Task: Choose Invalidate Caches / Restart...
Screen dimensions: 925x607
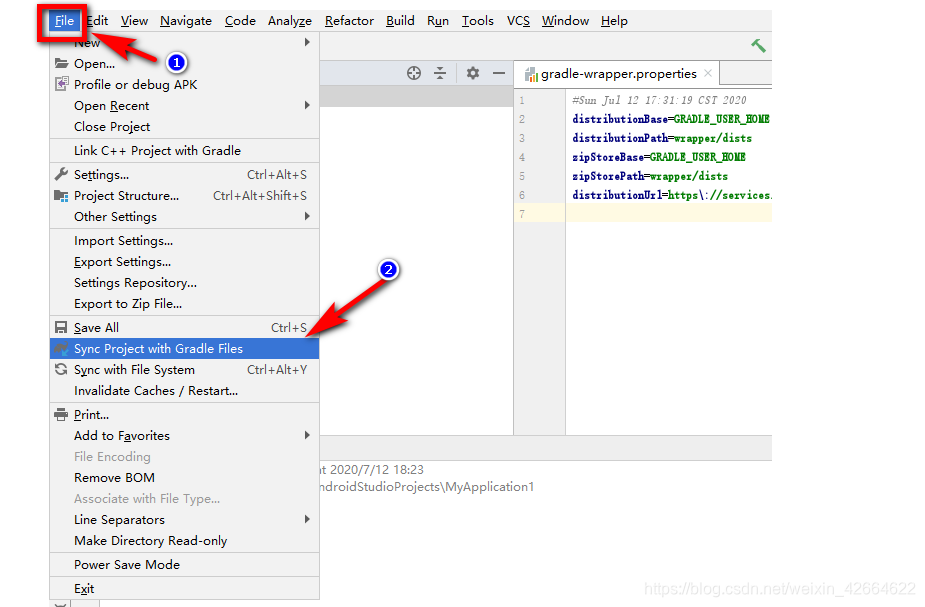Action: 185,391
